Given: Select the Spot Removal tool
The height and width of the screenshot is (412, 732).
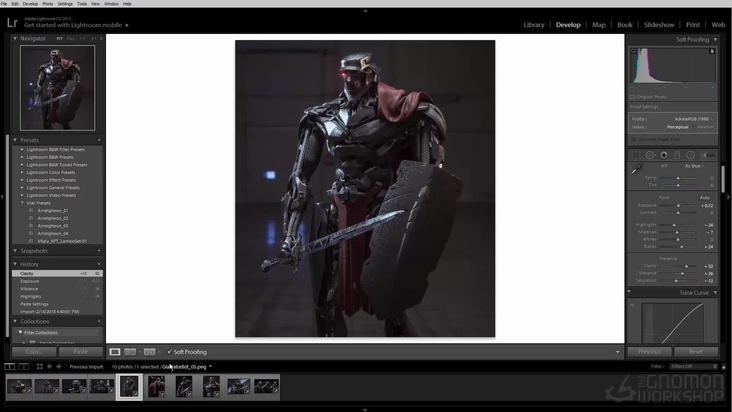Looking at the screenshot, I should pos(650,155).
